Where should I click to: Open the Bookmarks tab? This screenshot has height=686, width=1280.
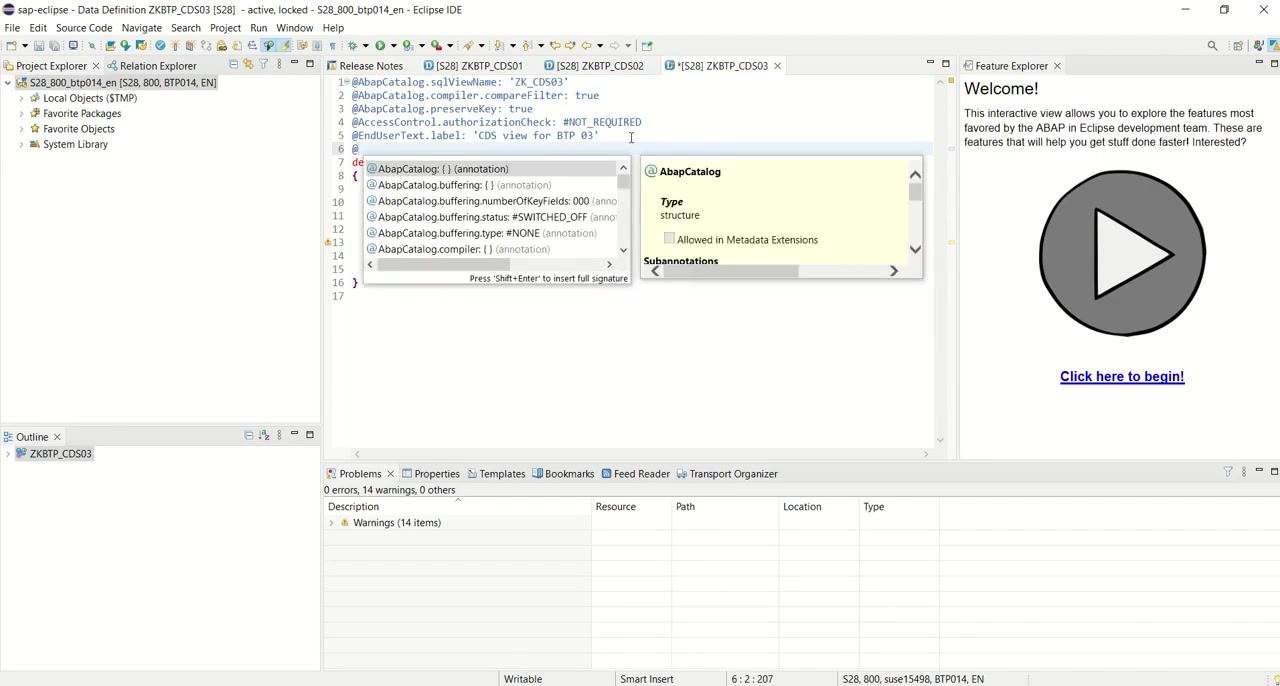point(563,474)
